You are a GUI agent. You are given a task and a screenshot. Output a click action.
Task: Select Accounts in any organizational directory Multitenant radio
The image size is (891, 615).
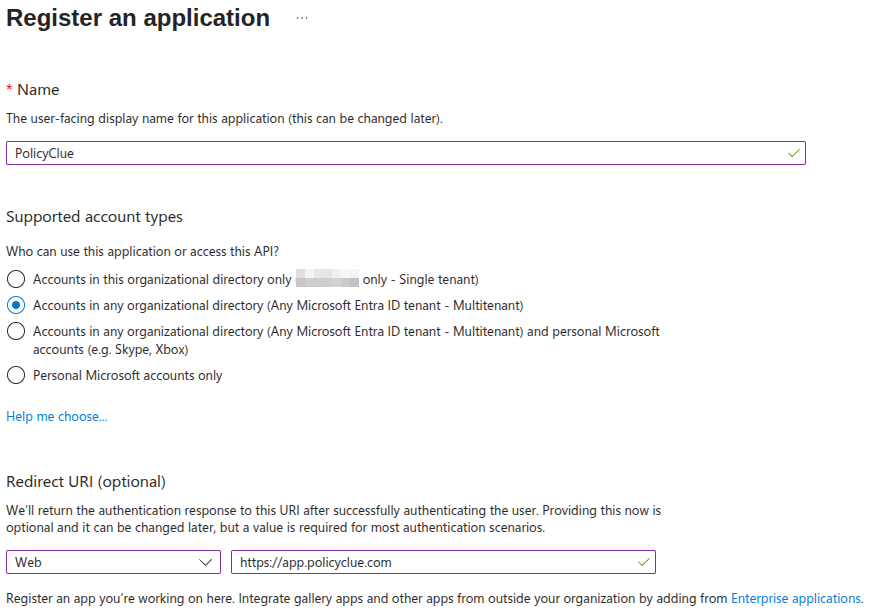[16, 305]
